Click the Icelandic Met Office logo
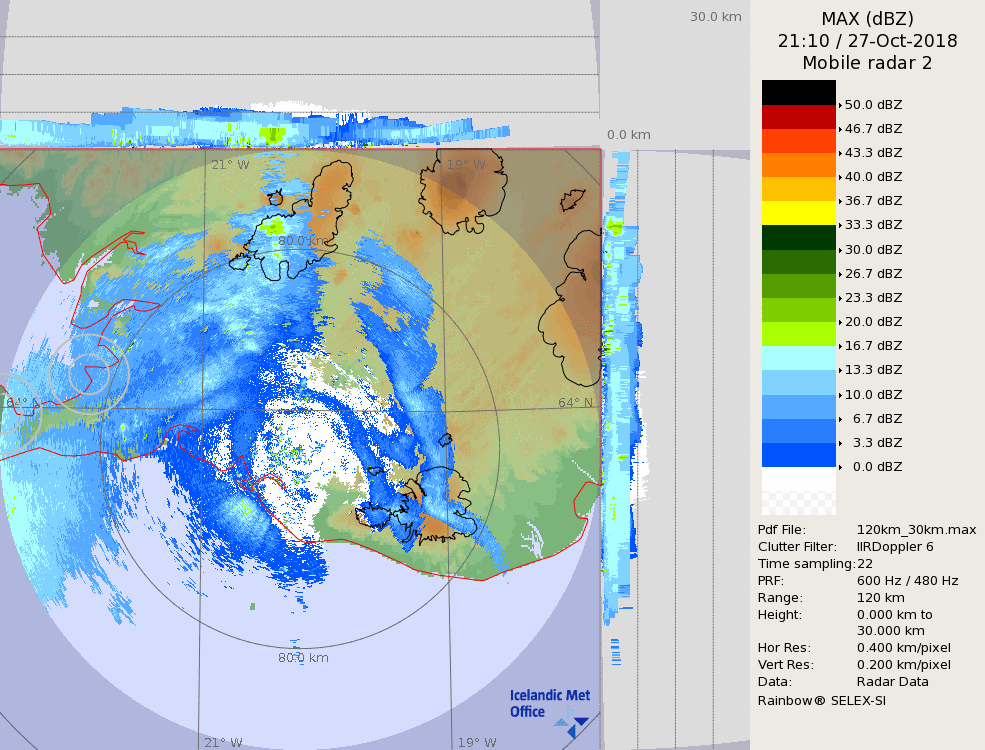 click(549, 705)
